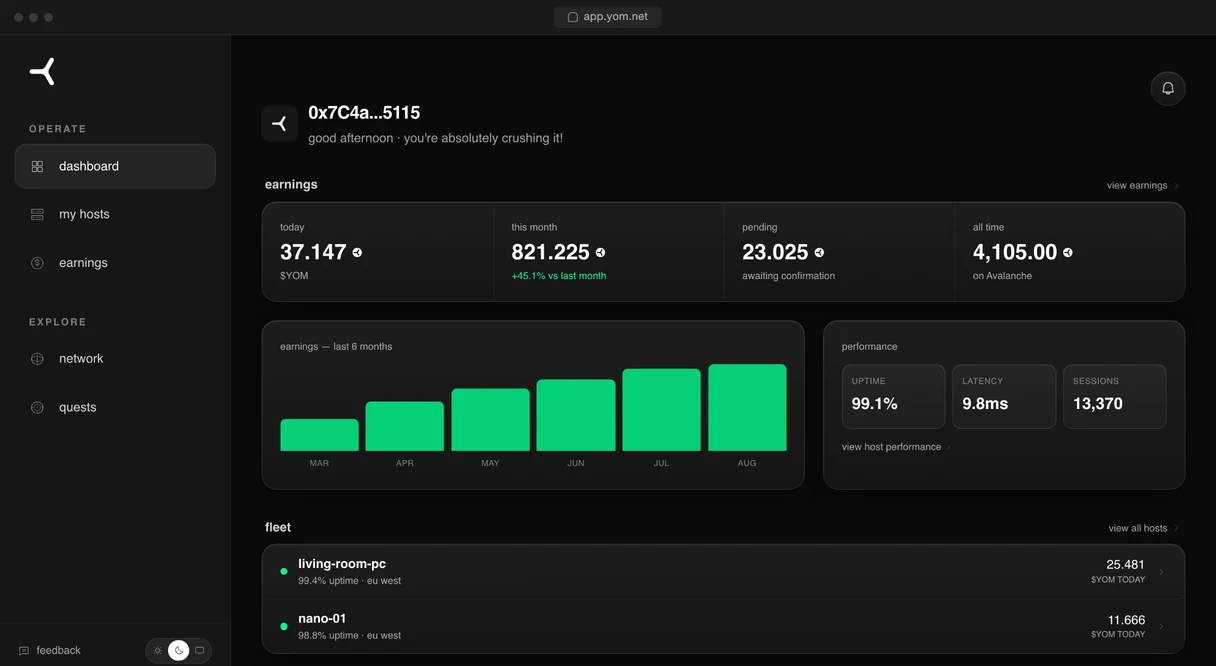The width and height of the screenshot is (1216, 666).
Task: Click the MAY bar in earnings chart
Action: (x=490, y=420)
